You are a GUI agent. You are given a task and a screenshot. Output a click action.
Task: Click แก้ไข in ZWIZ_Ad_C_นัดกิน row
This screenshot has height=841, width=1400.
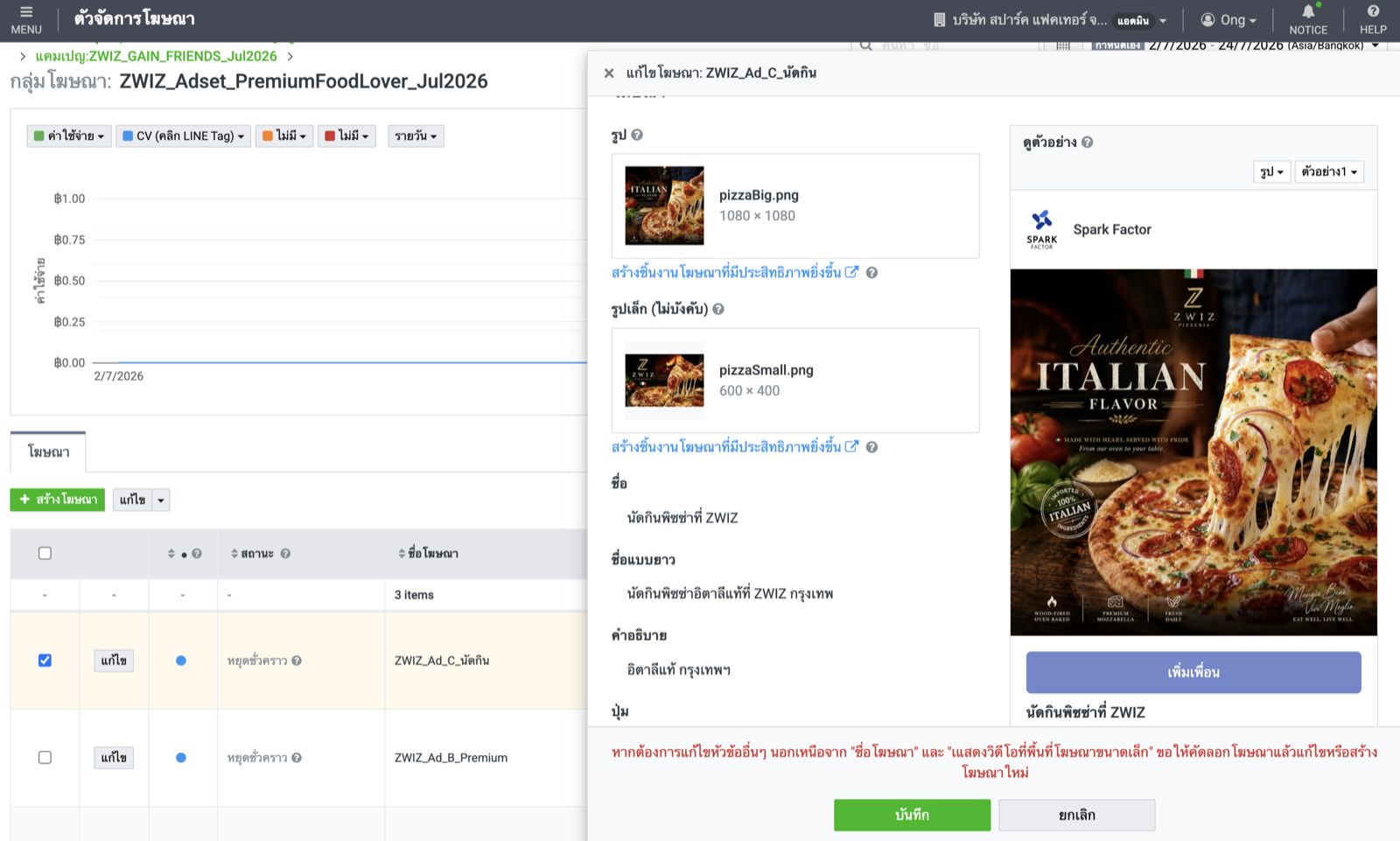click(114, 661)
